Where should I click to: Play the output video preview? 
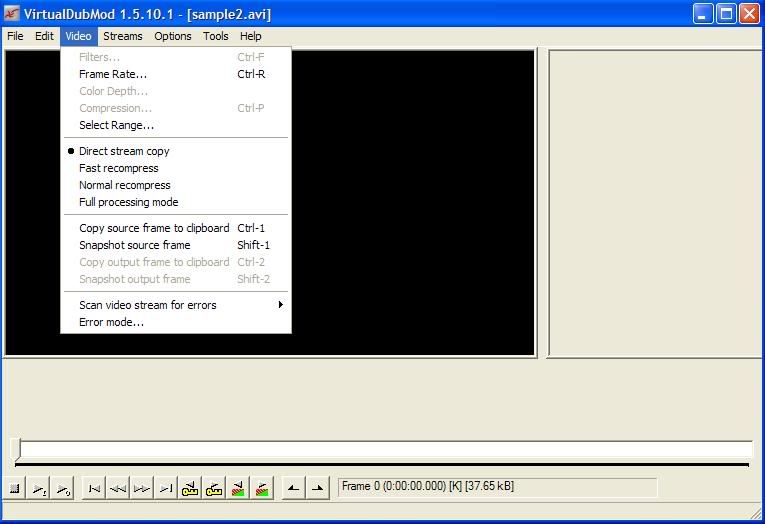[x=63, y=488]
